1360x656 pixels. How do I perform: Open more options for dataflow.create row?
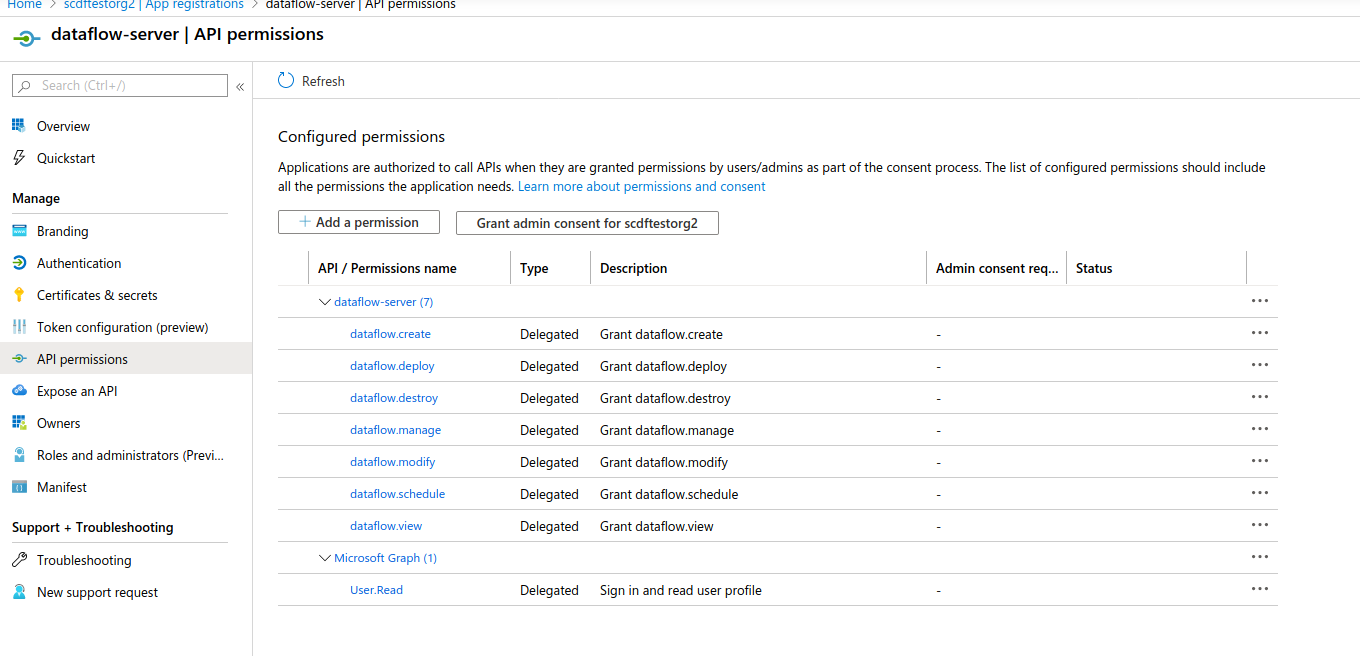point(1259,333)
